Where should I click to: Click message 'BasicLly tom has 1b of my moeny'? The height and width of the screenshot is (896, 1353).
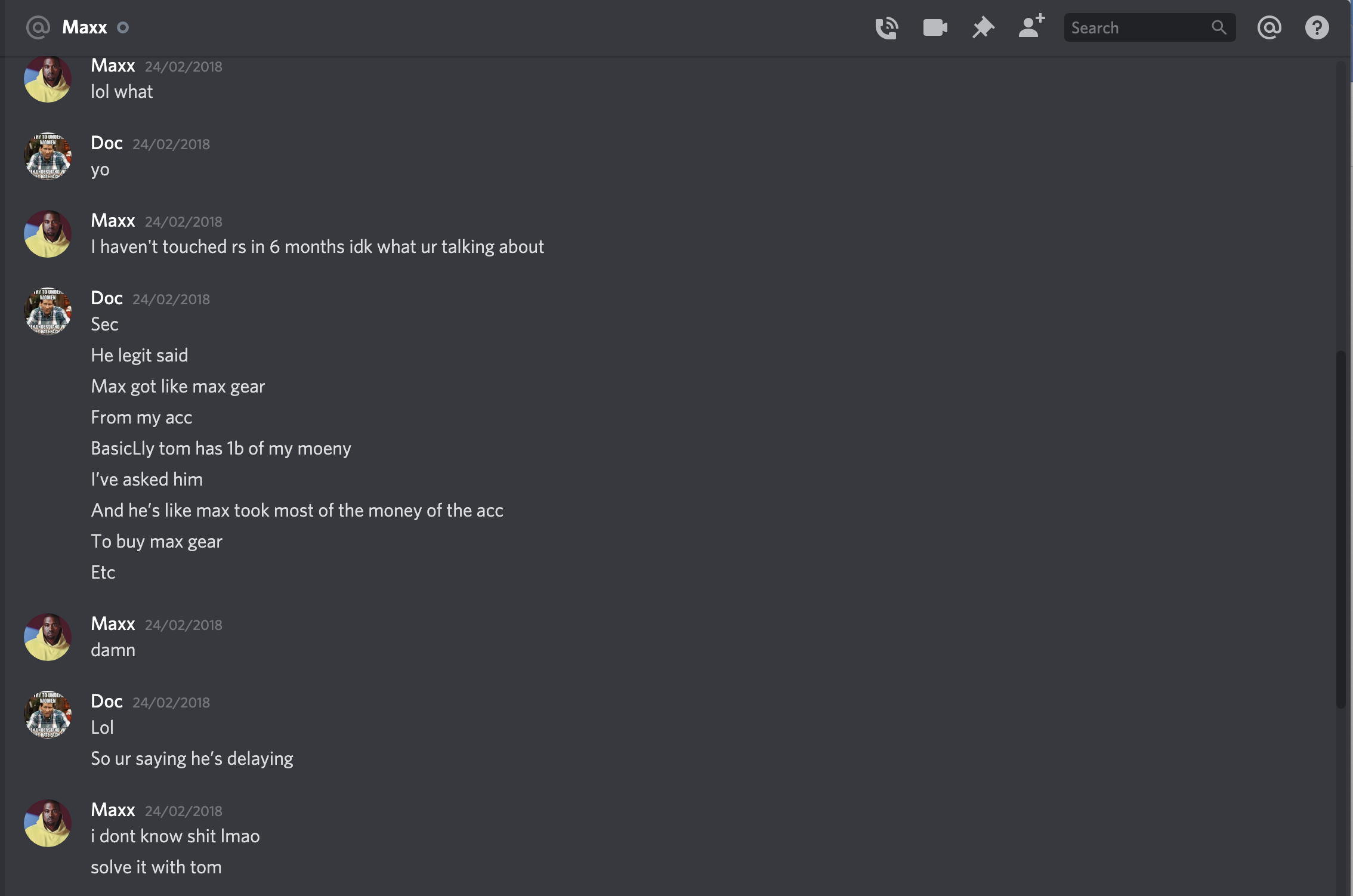pyautogui.click(x=221, y=449)
